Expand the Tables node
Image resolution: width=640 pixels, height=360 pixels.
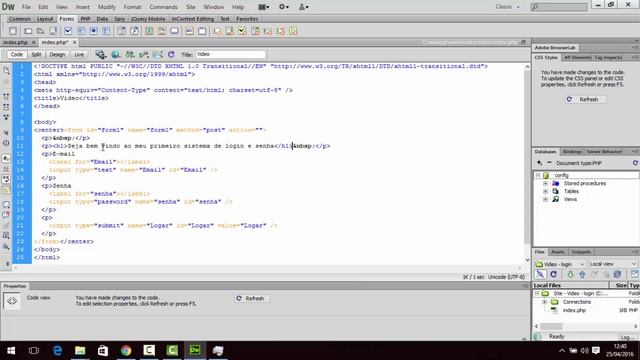[x=546, y=191]
